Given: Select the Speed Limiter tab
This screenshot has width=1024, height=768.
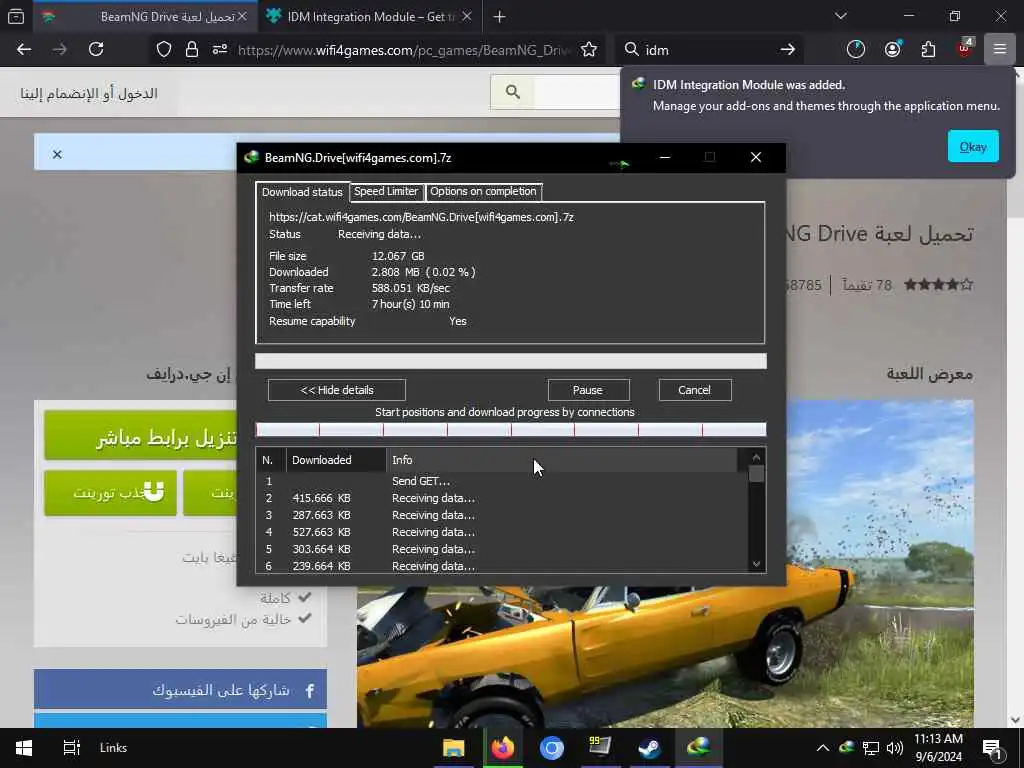Looking at the screenshot, I should [x=386, y=191].
